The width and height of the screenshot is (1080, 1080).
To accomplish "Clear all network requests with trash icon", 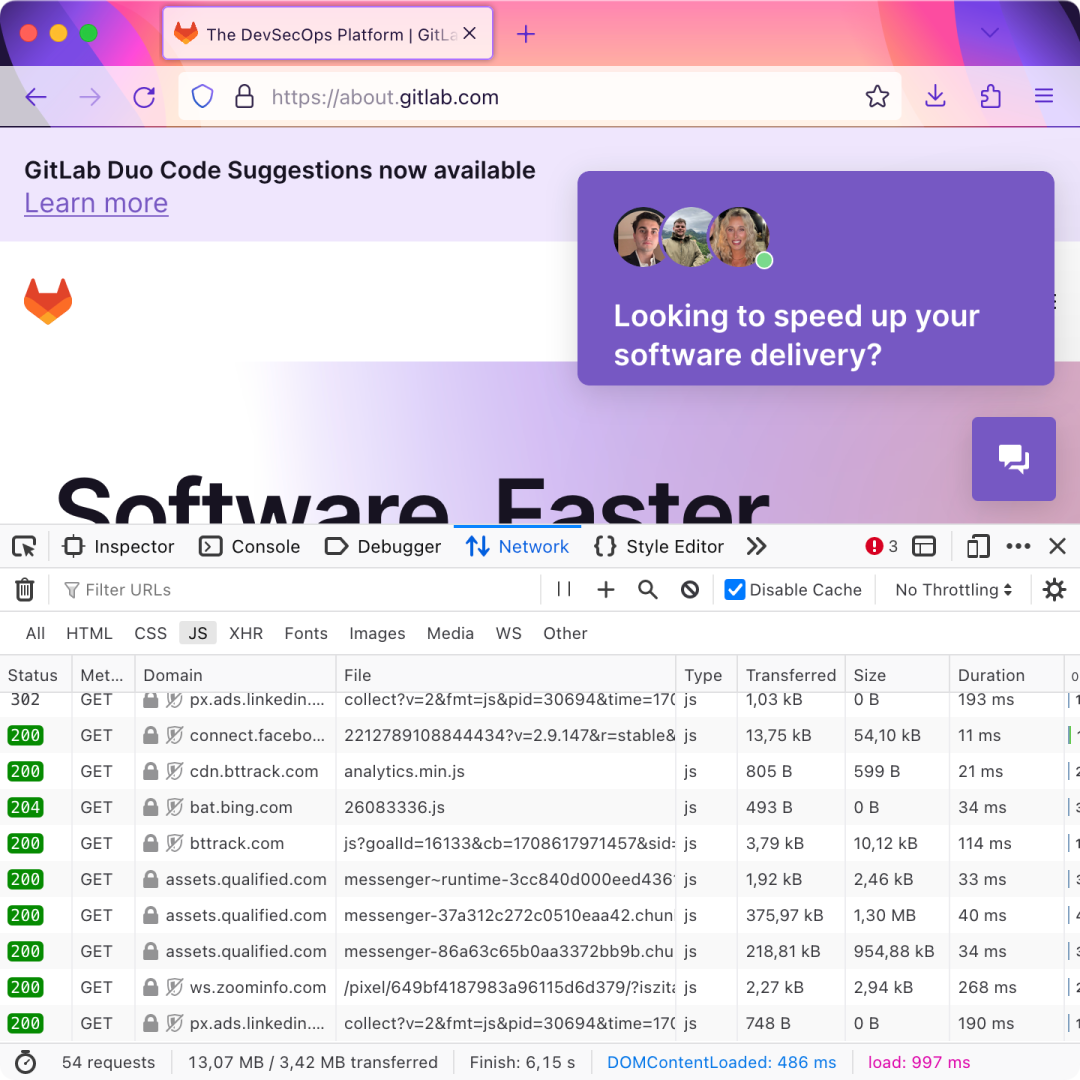I will click(24, 589).
